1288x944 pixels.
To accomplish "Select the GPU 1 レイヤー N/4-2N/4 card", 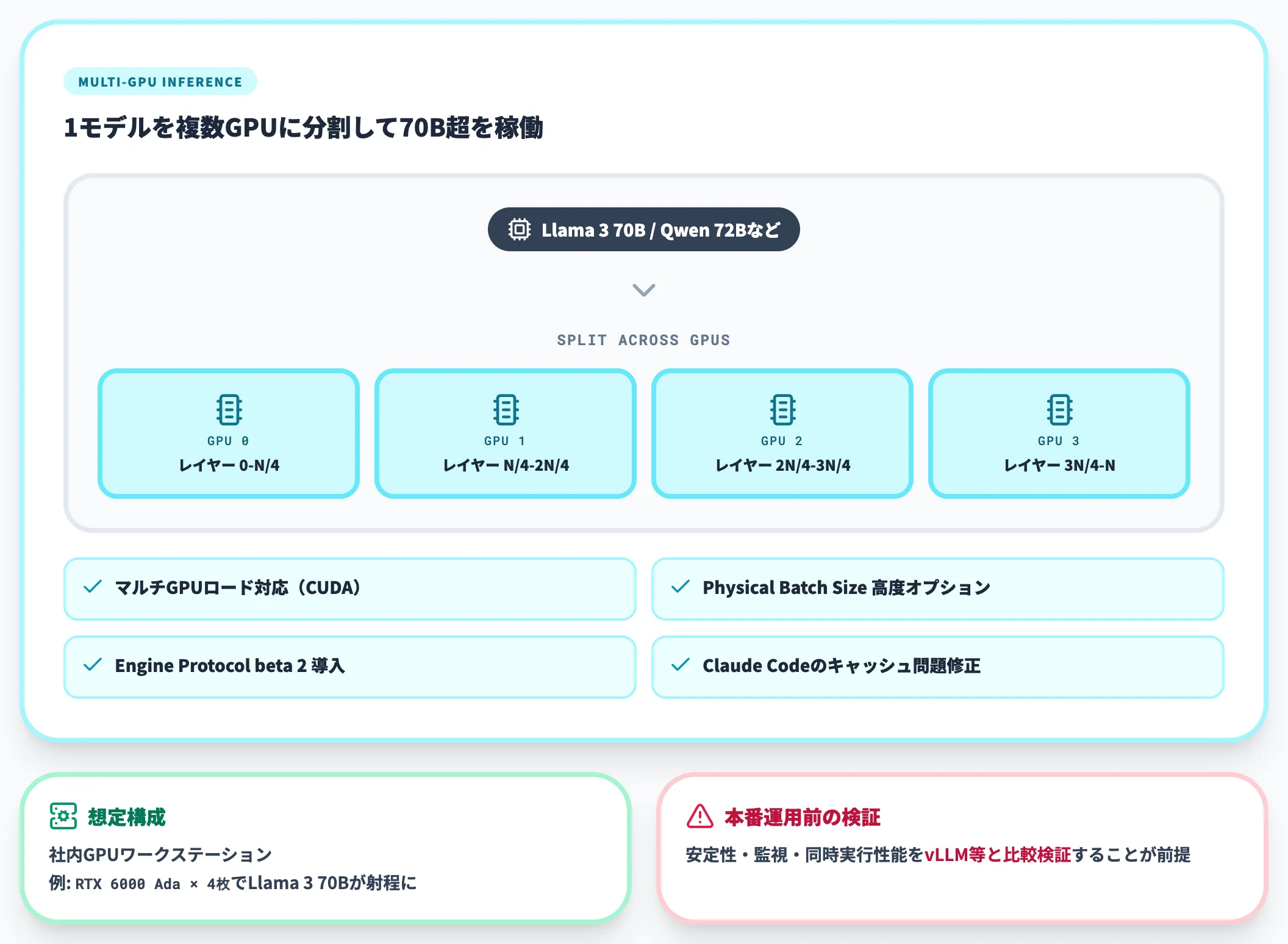I will click(x=506, y=434).
